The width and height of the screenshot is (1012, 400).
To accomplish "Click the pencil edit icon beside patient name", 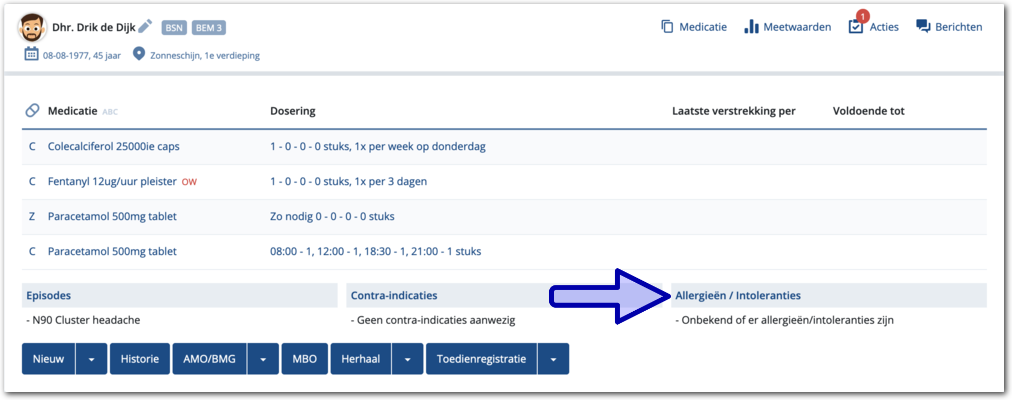I will click(x=145, y=27).
